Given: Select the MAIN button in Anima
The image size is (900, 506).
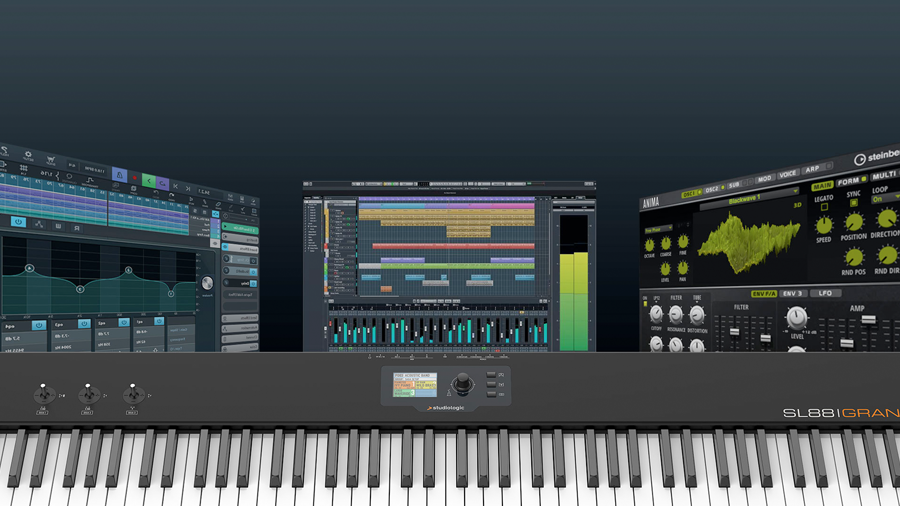Looking at the screenshot, I should coord(823,186).
